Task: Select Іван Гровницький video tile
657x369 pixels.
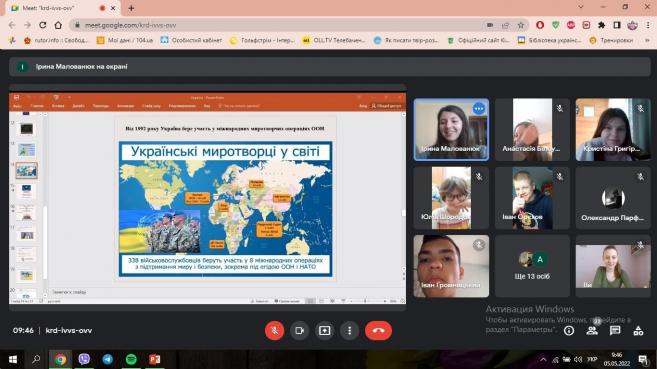Action: coord(451,266)
